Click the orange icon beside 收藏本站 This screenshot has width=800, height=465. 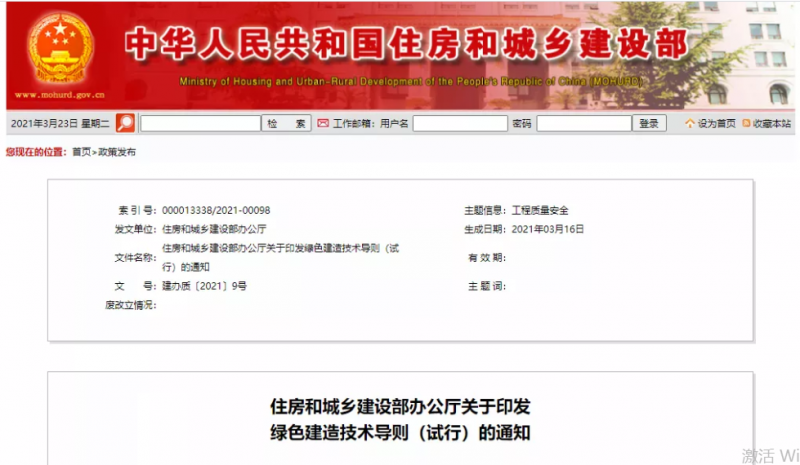point(746,123)
